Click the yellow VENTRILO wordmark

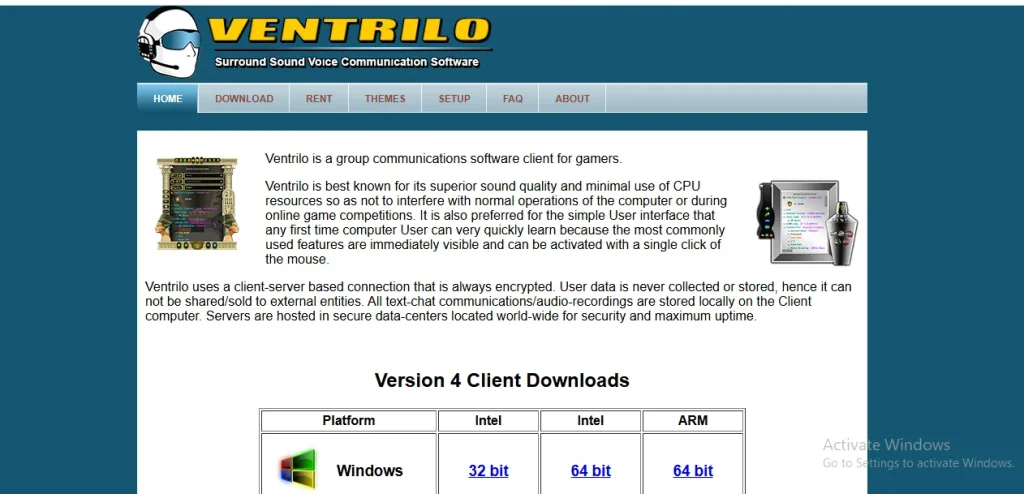349,30
